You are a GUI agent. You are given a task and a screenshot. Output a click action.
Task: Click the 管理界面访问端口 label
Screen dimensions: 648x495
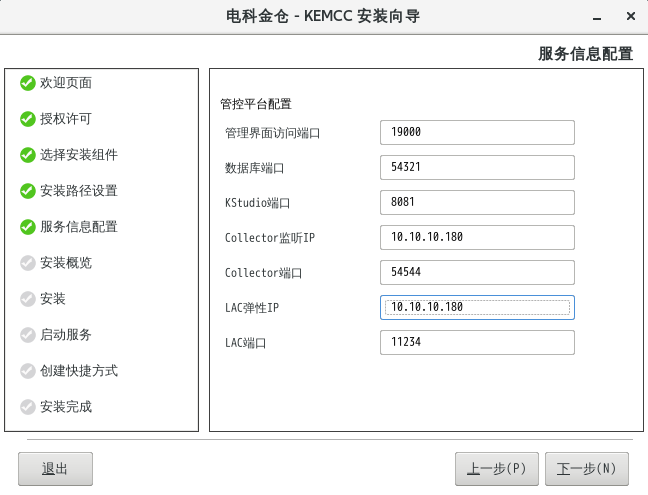click(272, 133)
